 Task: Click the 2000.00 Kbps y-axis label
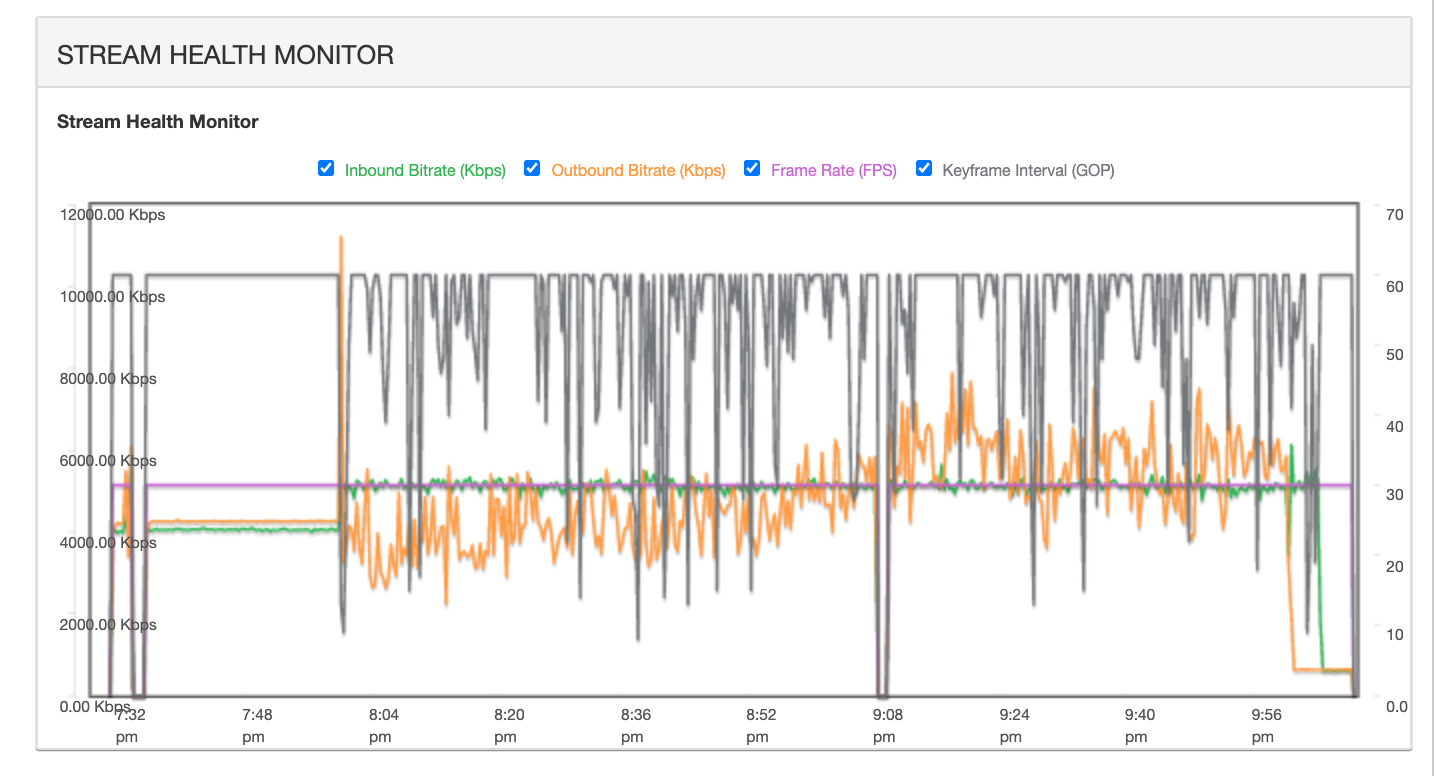point(107,625)
